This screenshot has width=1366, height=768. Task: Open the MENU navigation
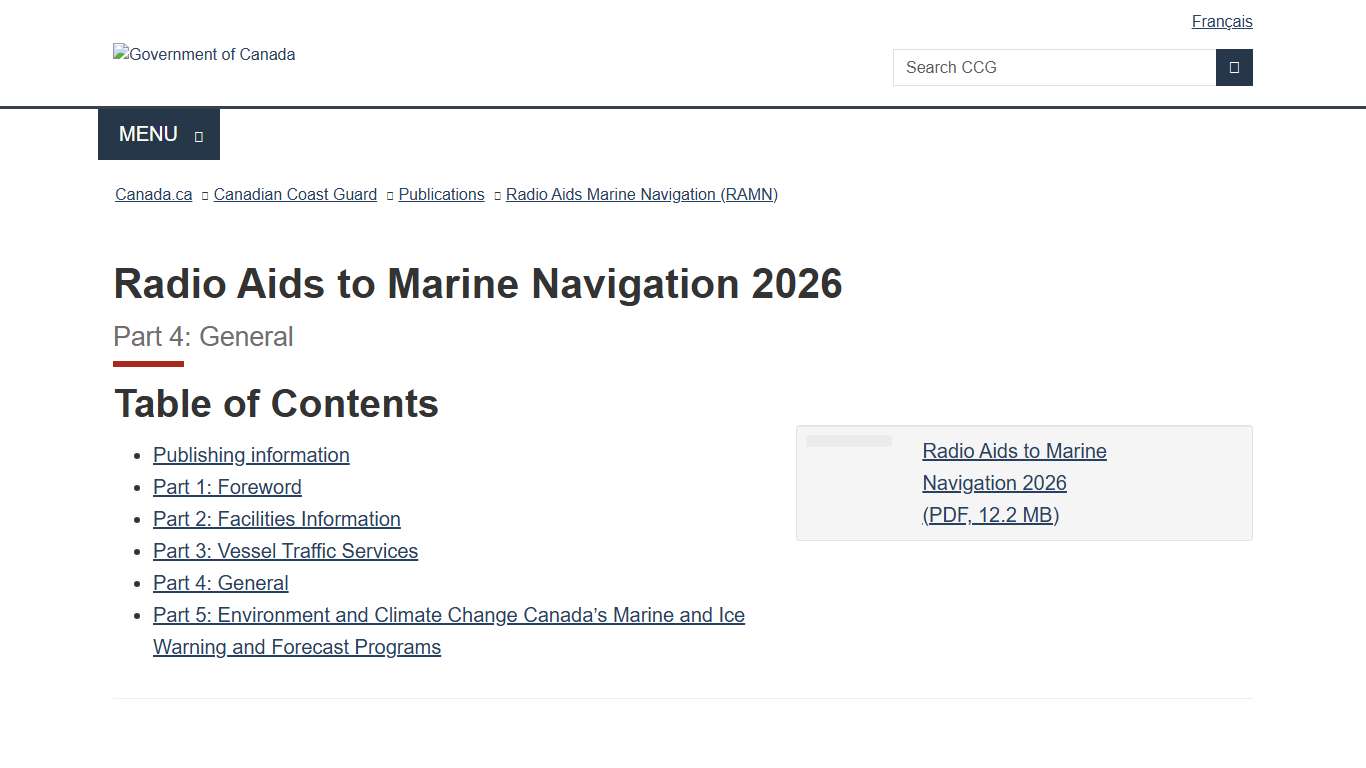[148, 133]
